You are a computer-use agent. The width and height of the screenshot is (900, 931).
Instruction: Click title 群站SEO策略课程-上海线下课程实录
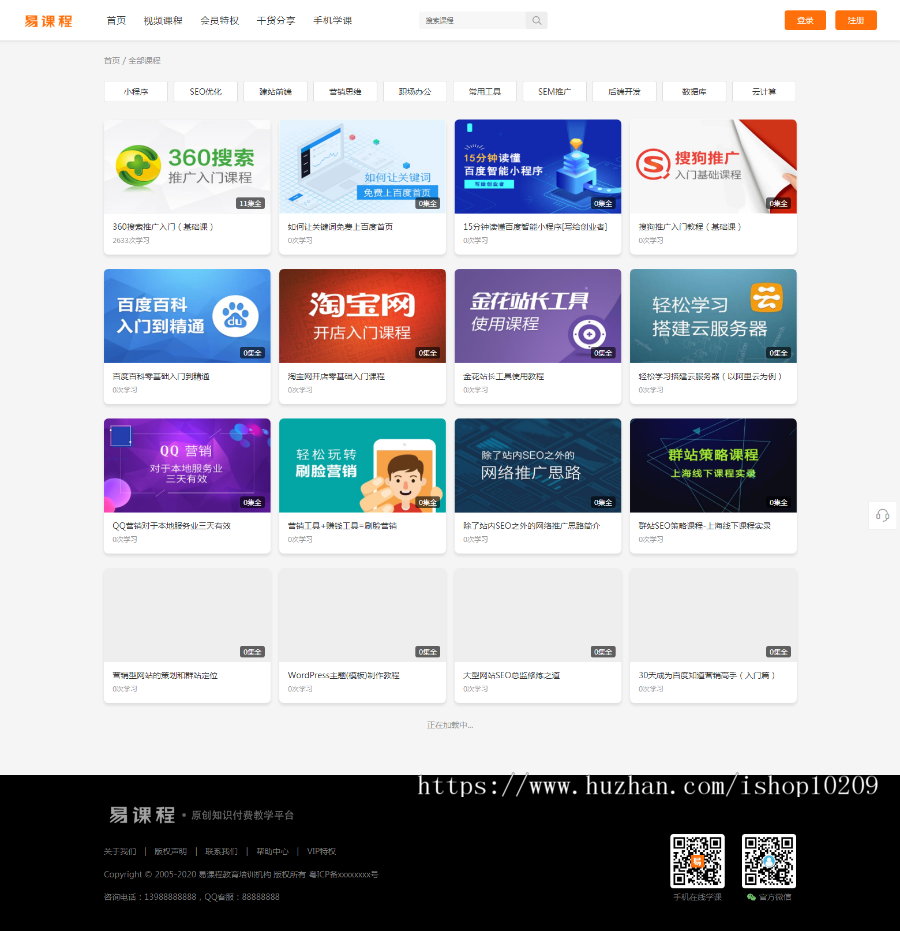coord(705,525)
